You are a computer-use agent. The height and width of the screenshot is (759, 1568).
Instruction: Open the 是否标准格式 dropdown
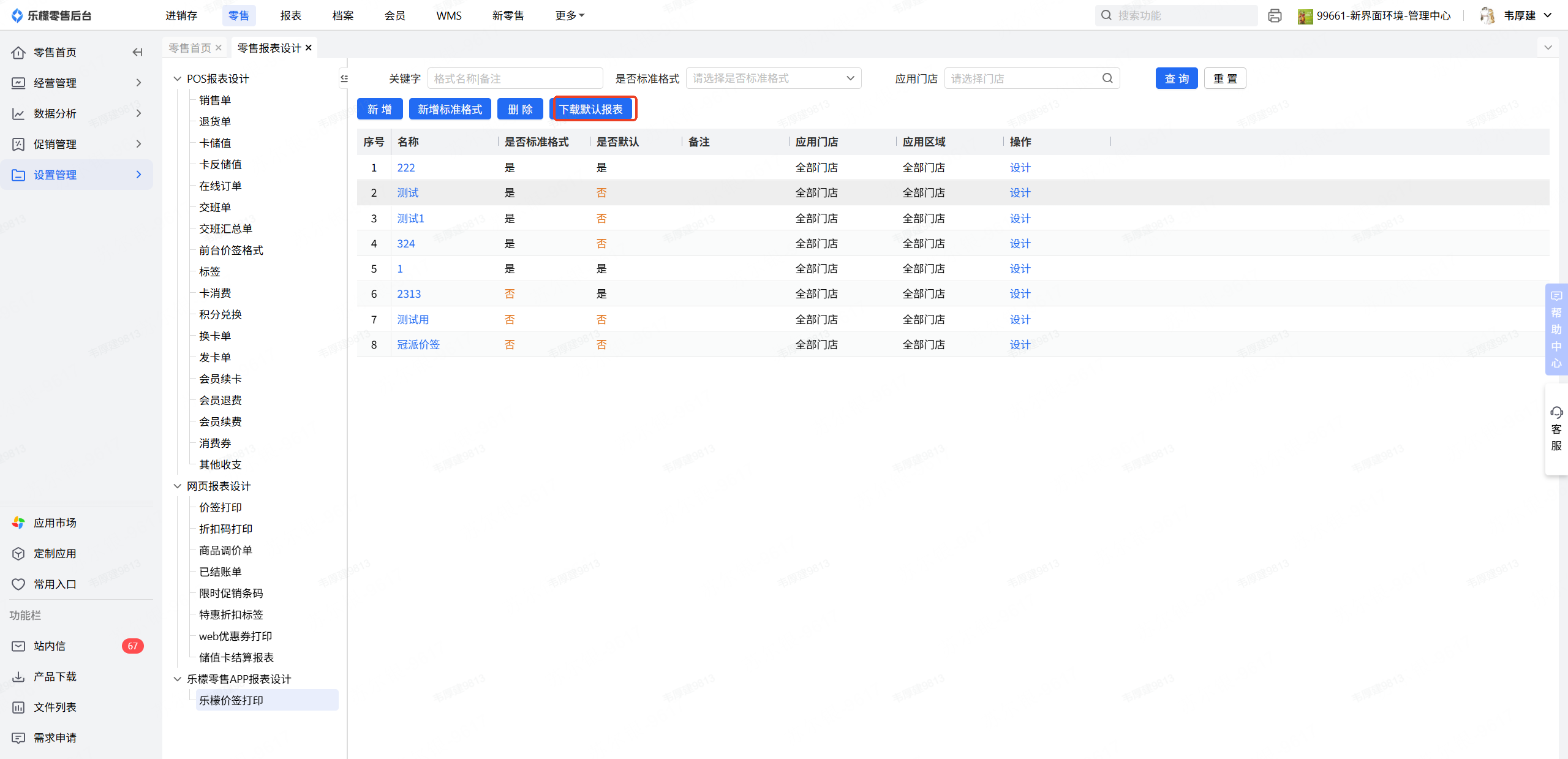coord(773,78)
